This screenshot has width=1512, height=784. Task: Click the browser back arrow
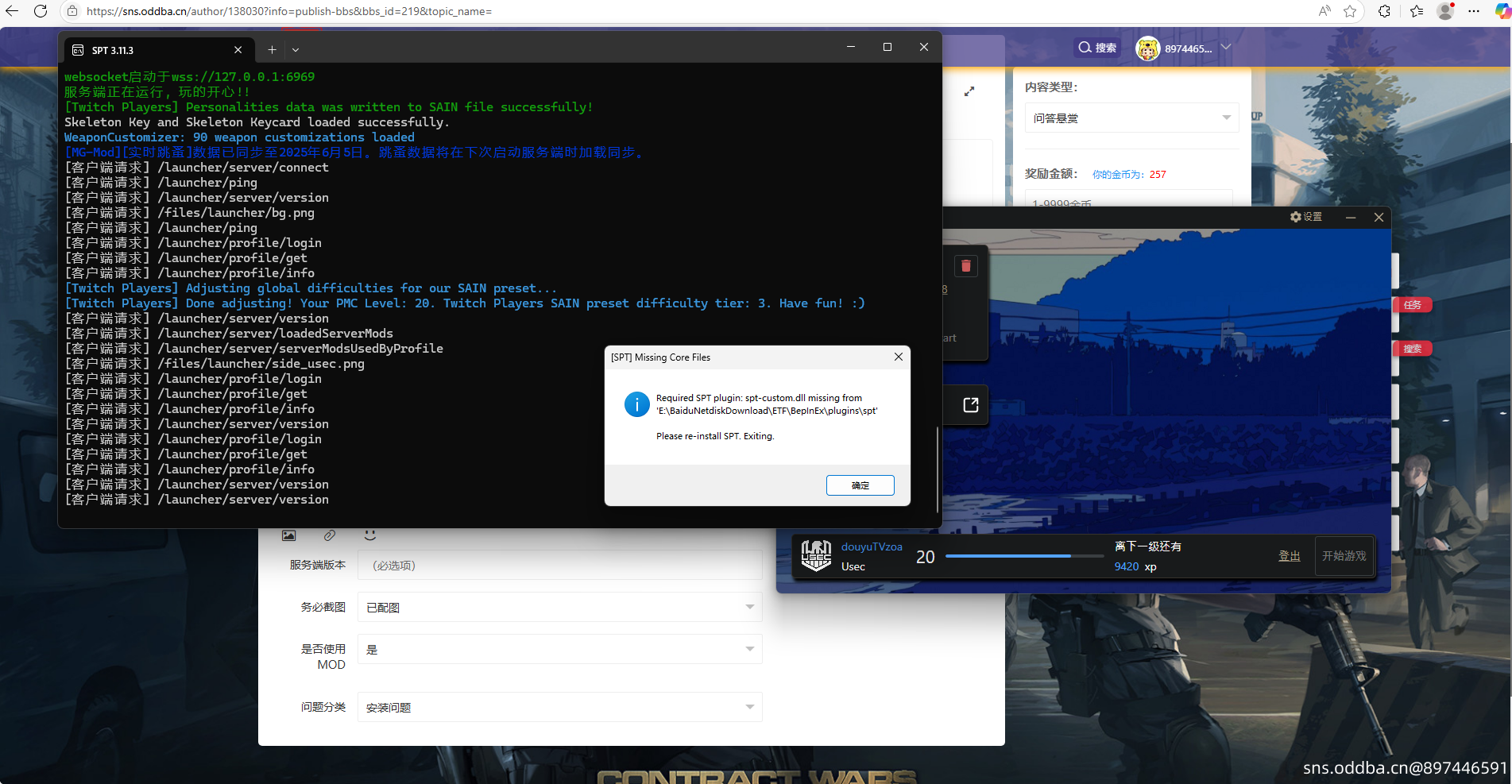pyautogui.click(x=12, y=11)
